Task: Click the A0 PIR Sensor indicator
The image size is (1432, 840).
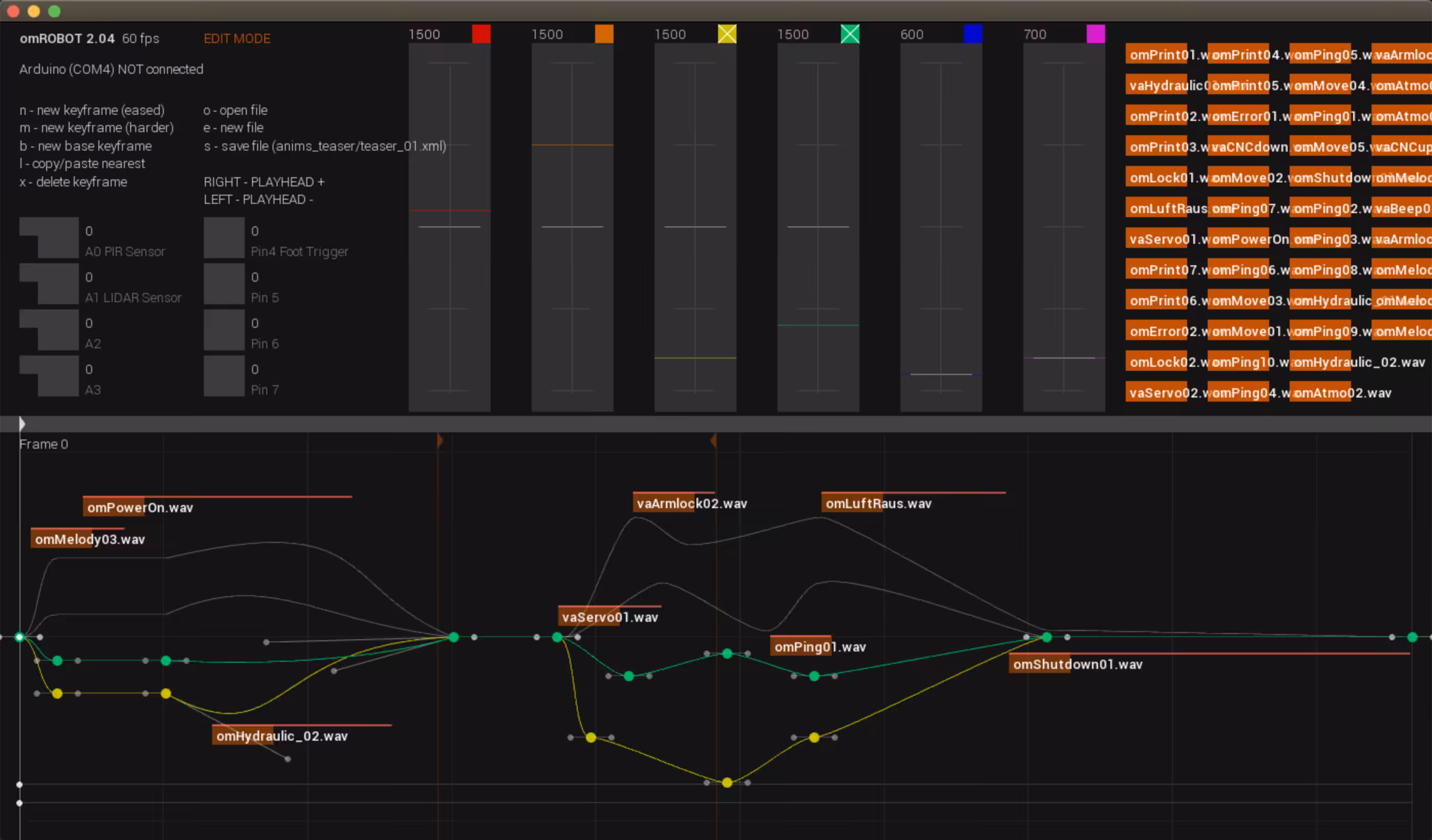Action: [50, 238]
